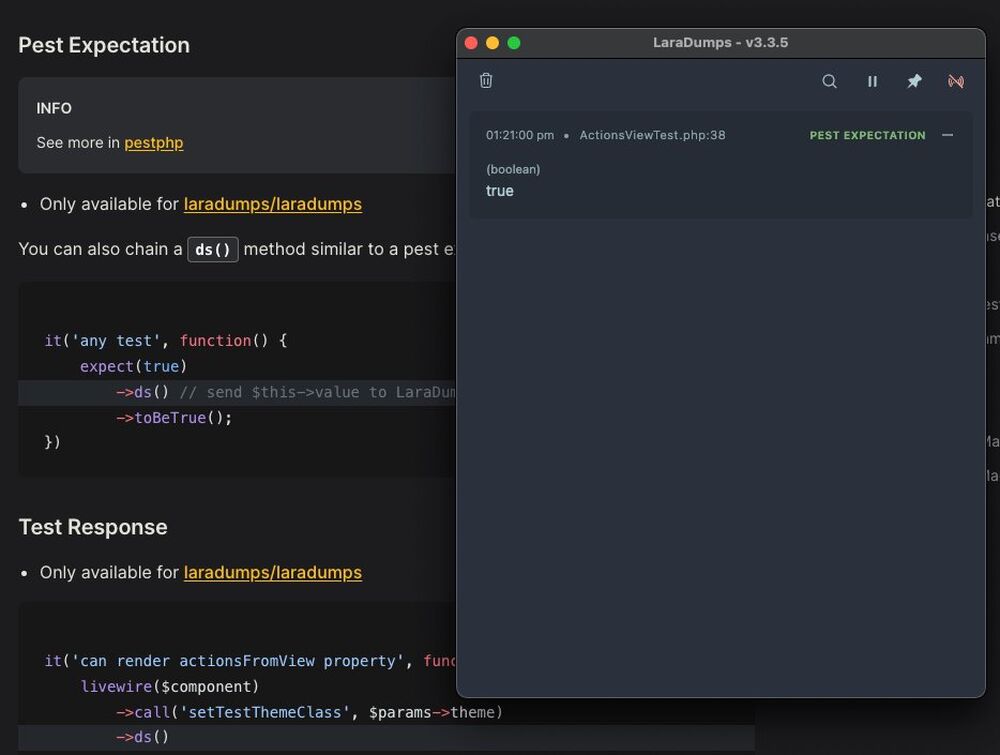This screenshot has height=755, width=1000.
Task: Pin the LaraDumps window on top
Action: [915, 81]
